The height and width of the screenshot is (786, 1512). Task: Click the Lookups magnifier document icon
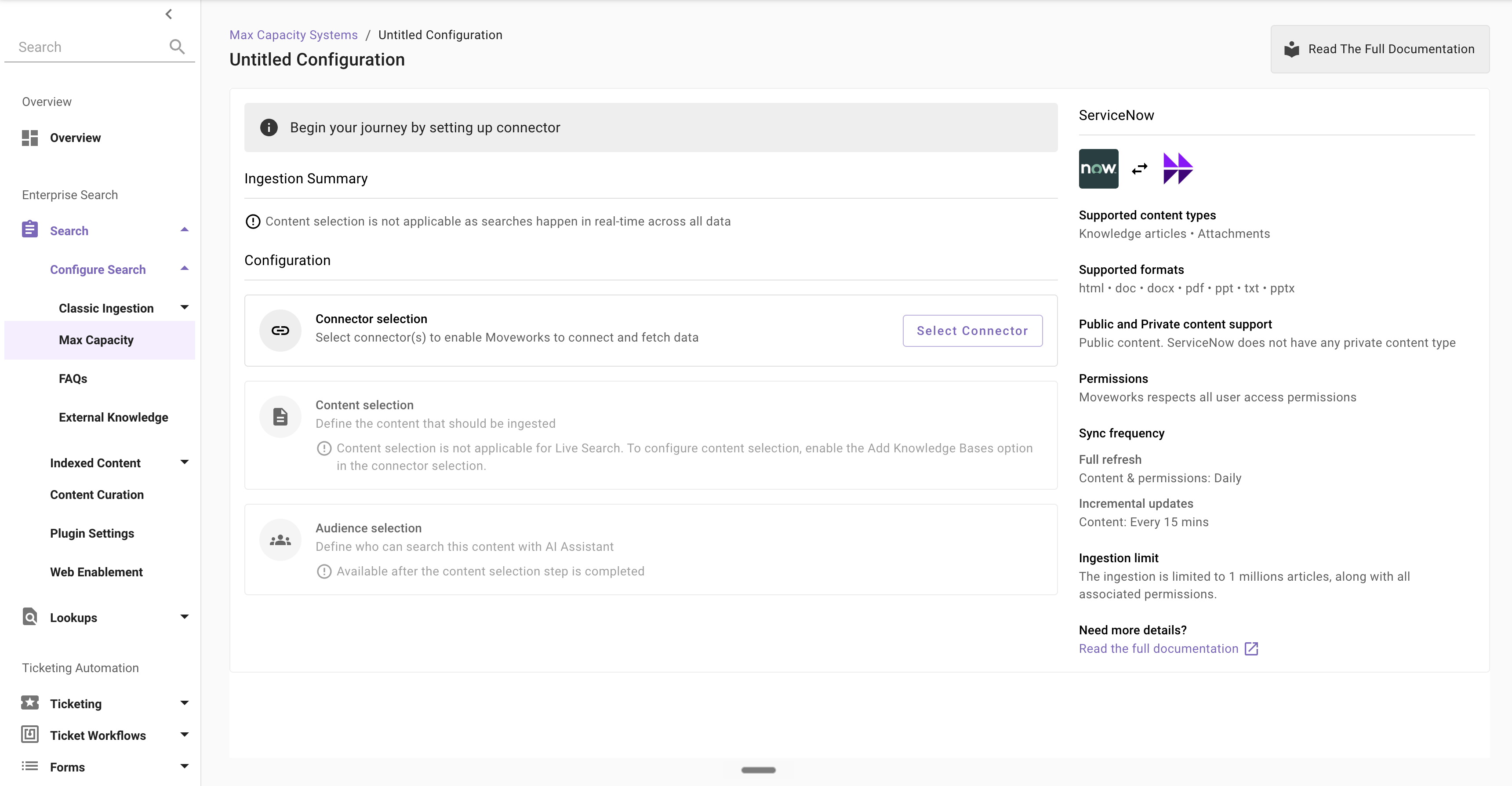coord(30,616)
